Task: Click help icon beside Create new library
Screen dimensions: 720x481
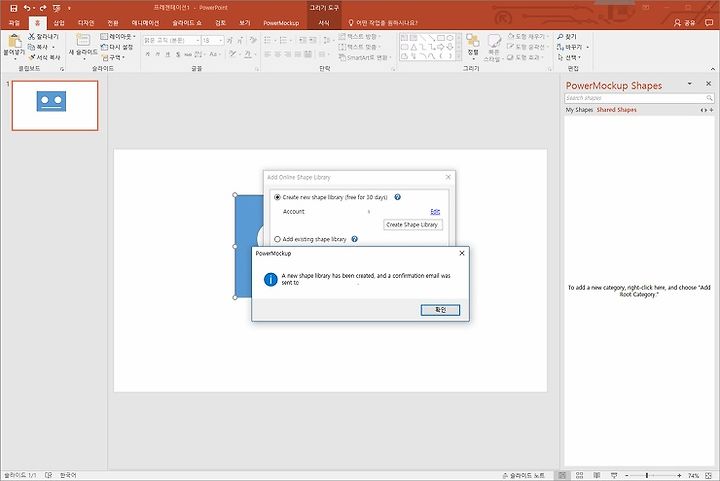Action: [398, 197]
